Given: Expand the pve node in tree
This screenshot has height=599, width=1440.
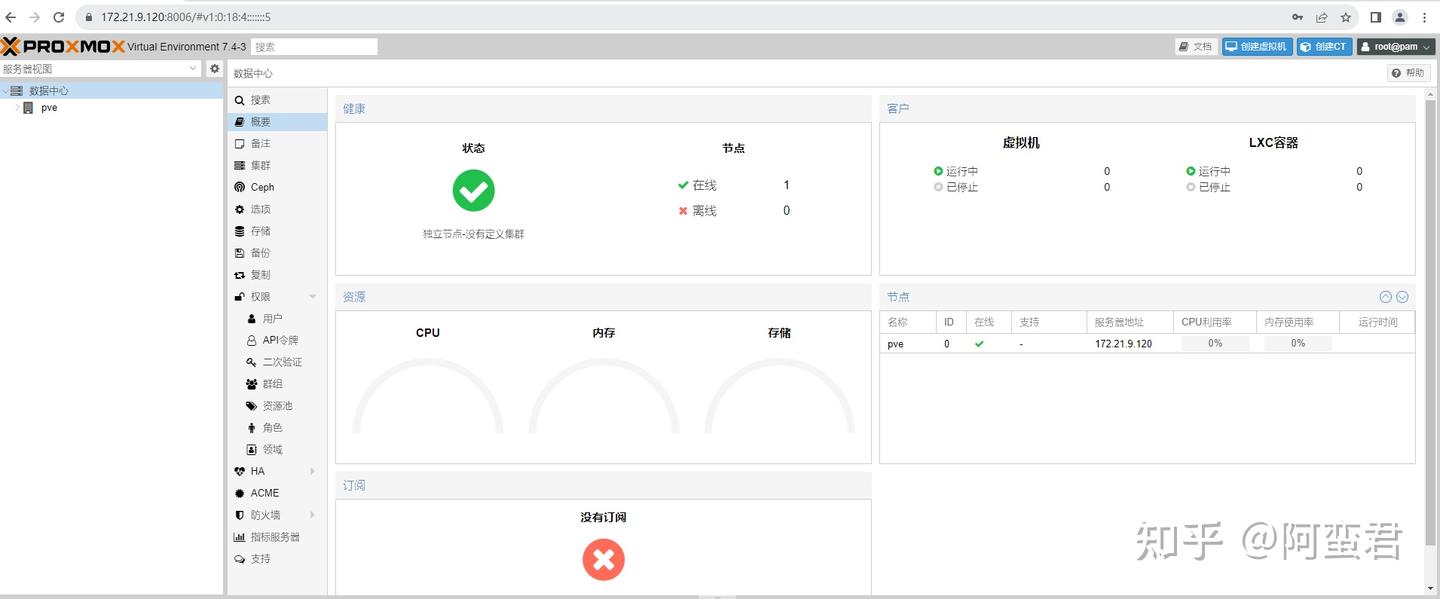Looking at the screenshot, I should click(18, 108).
